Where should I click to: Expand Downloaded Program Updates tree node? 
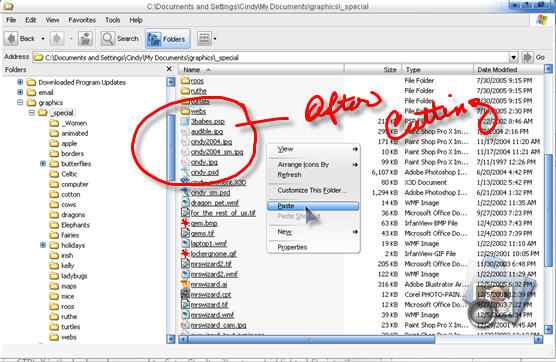click(20, 82)
